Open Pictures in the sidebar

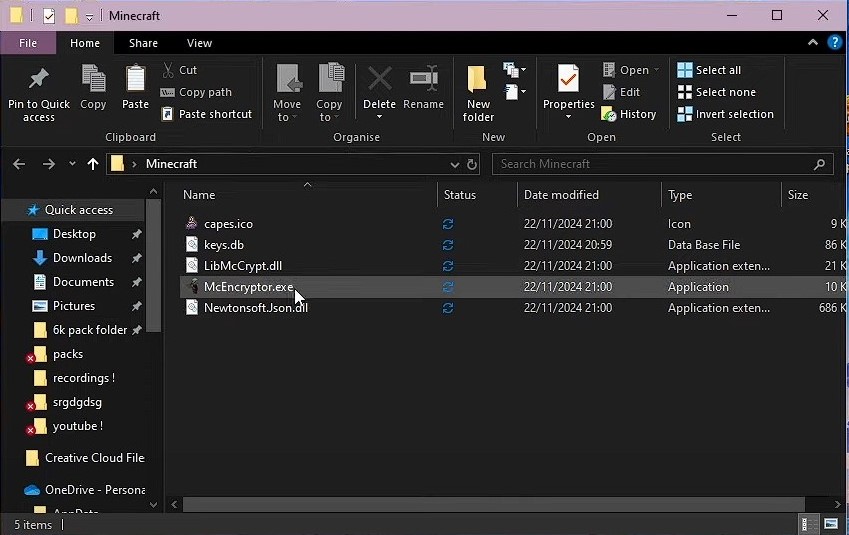[x=74, y=306]
